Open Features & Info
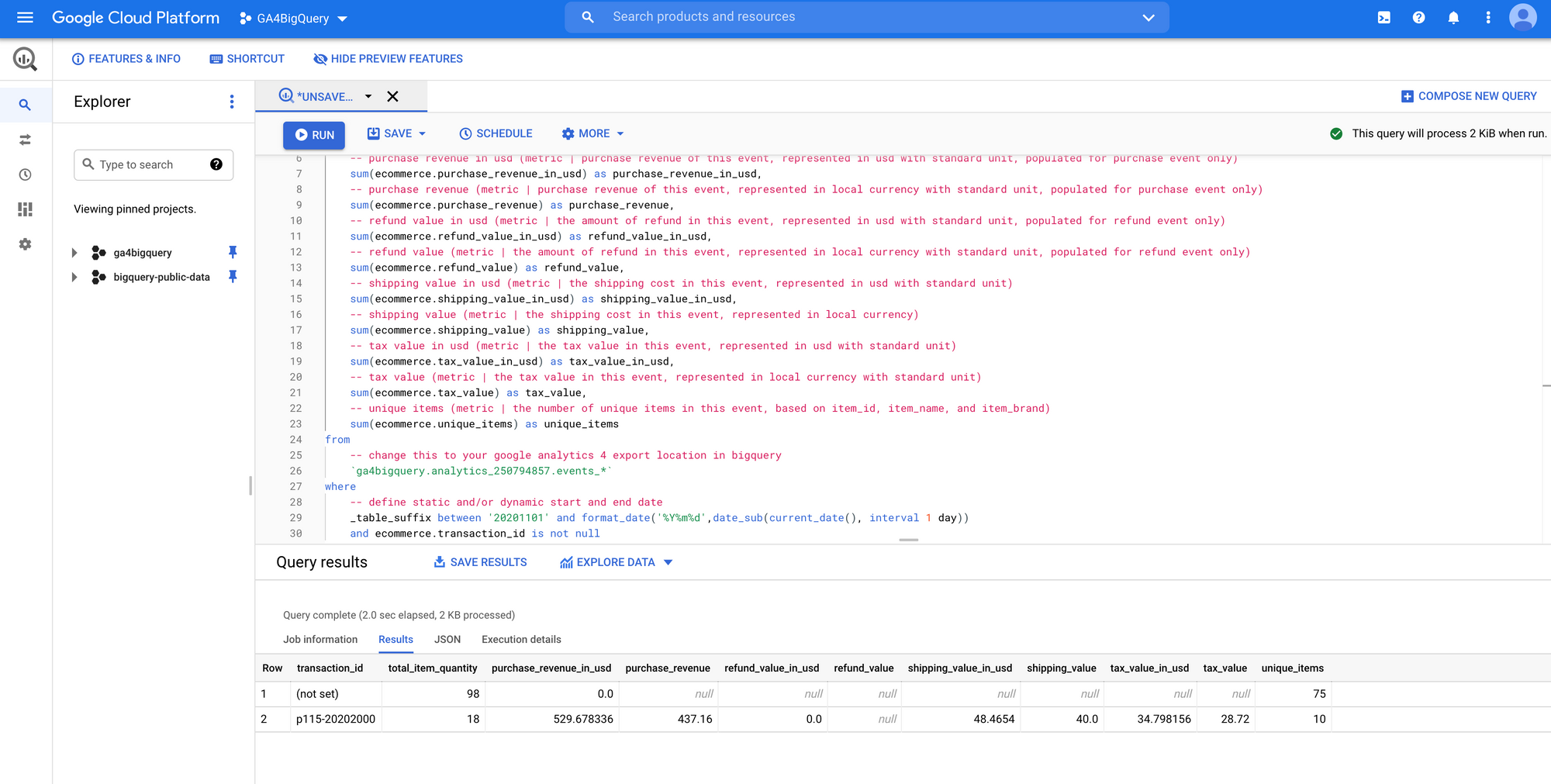This screenshot has height=784, width=1551. pos(126,59)
